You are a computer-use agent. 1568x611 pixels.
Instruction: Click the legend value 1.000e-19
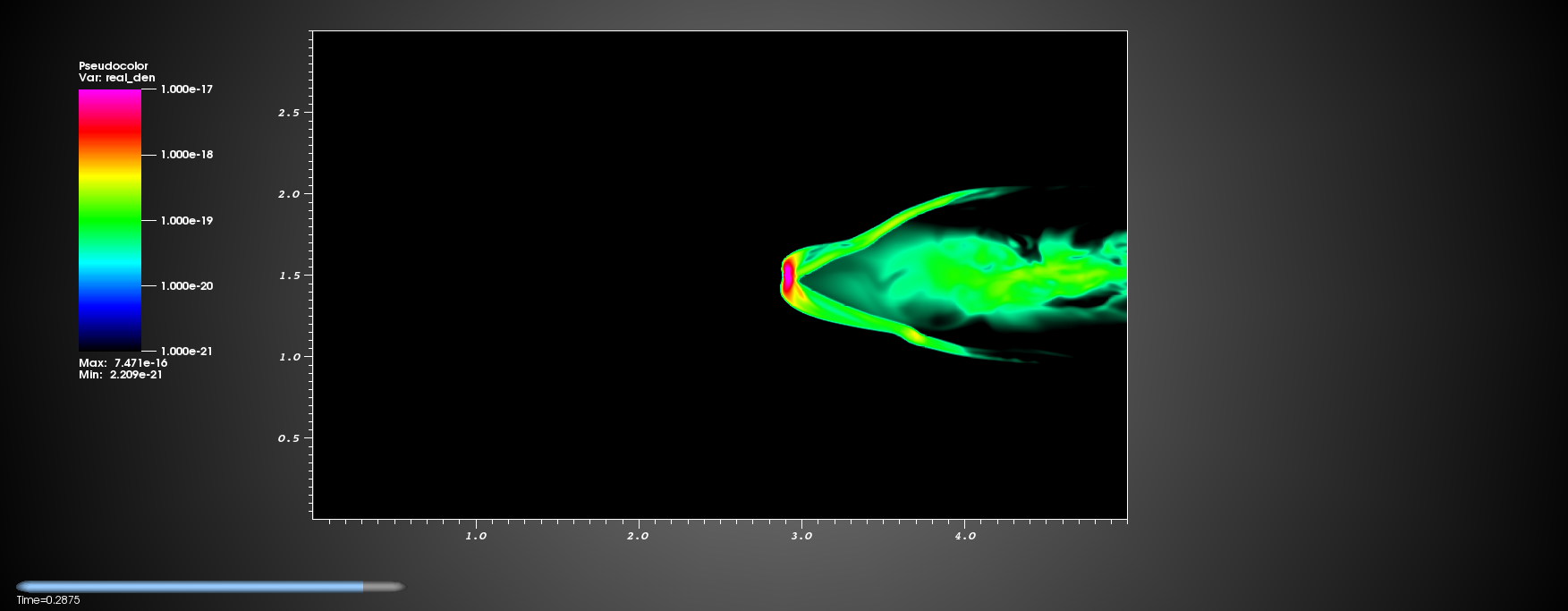pyautogui.click(x=187, y=221)
